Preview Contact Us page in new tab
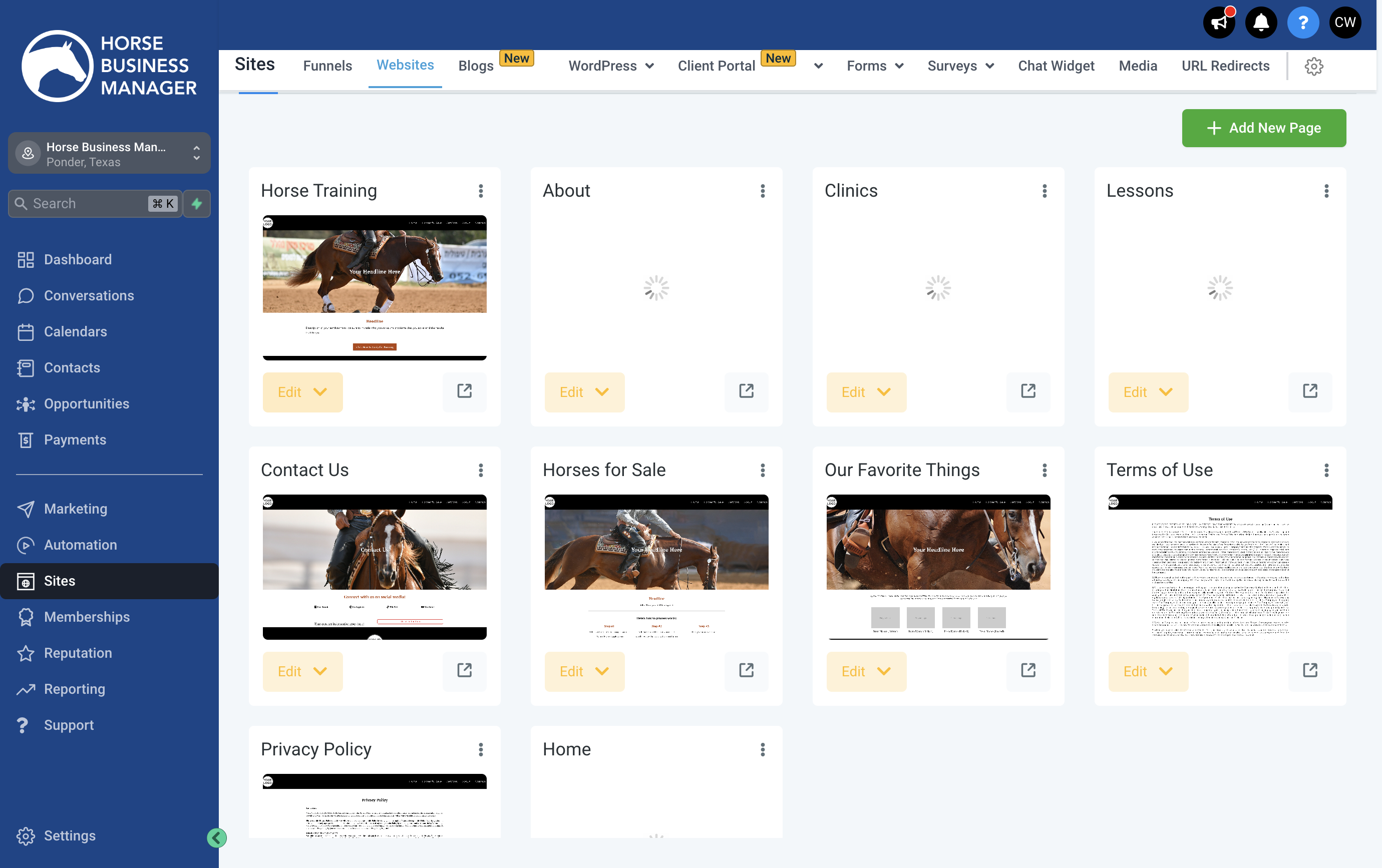The height and width of the screenshot is (868, 1382). click(464, 671)
